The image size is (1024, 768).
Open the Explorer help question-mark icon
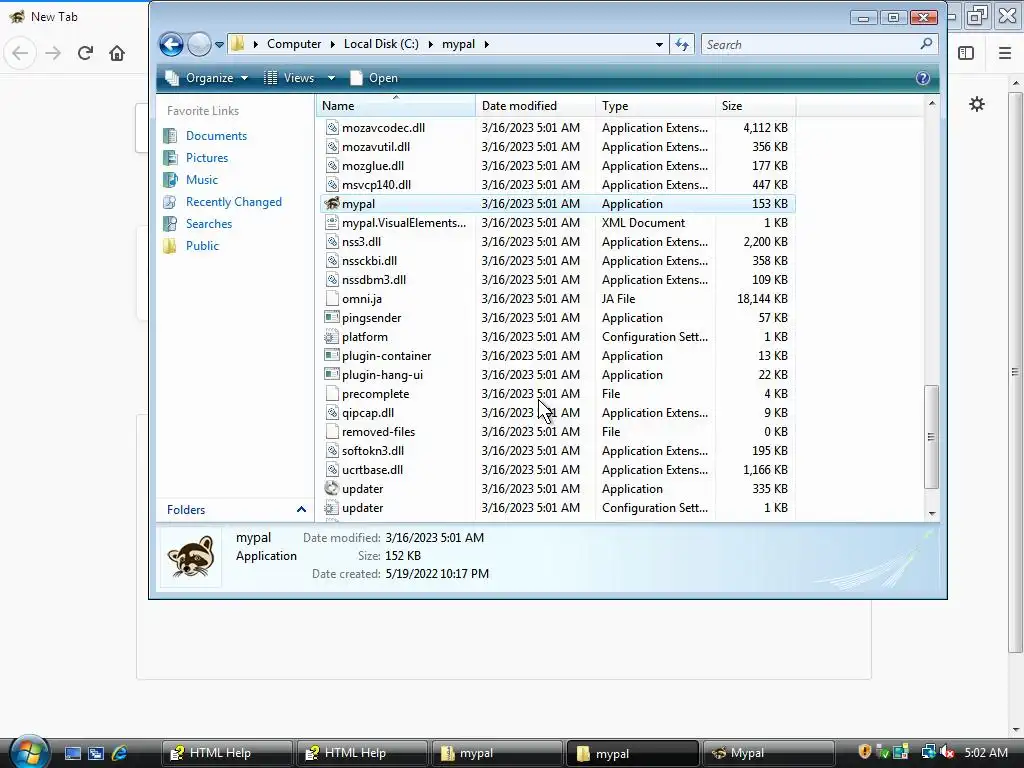pyautogui.click(x=922, y=78)
